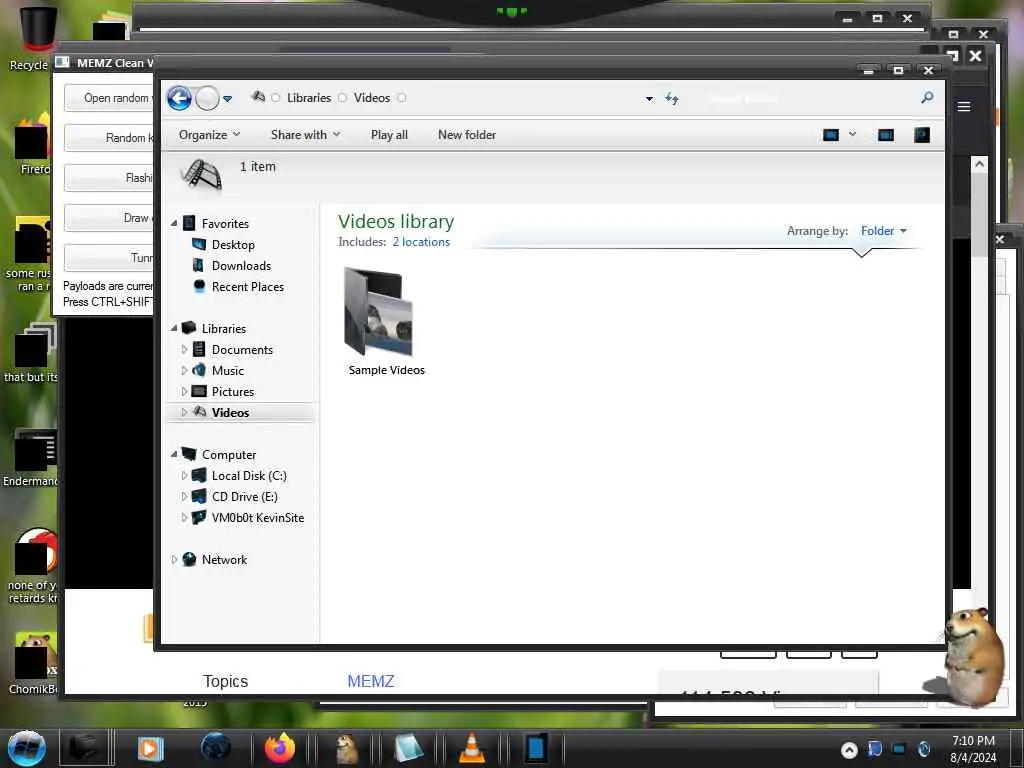Expand the Pictures library node
Viewport: 1024px width, 768px height.
click(x=184, y=392)
